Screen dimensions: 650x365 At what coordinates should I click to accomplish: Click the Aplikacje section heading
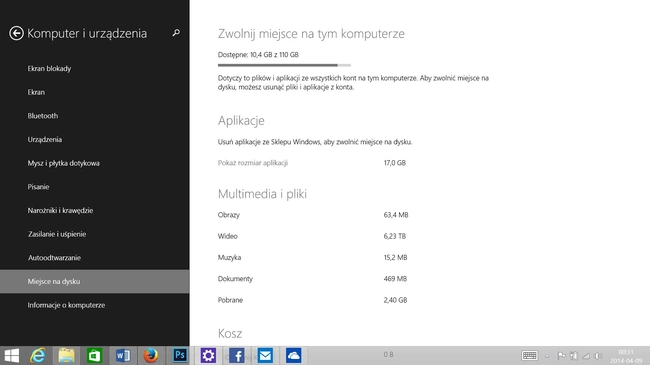click(x=241, y=121)
